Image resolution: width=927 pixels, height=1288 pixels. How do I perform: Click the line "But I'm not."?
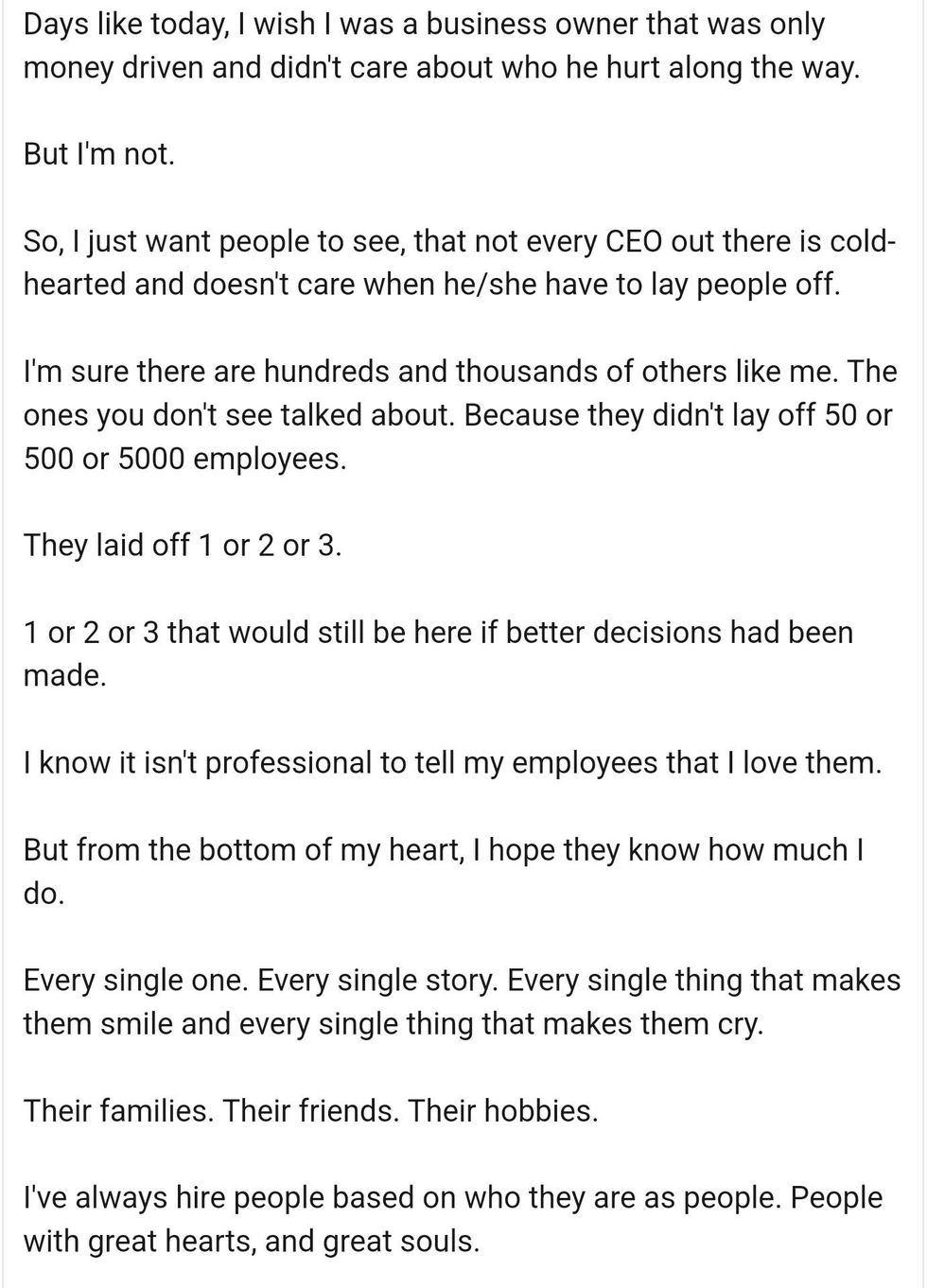pyautogui.click(x=99, y=153)
